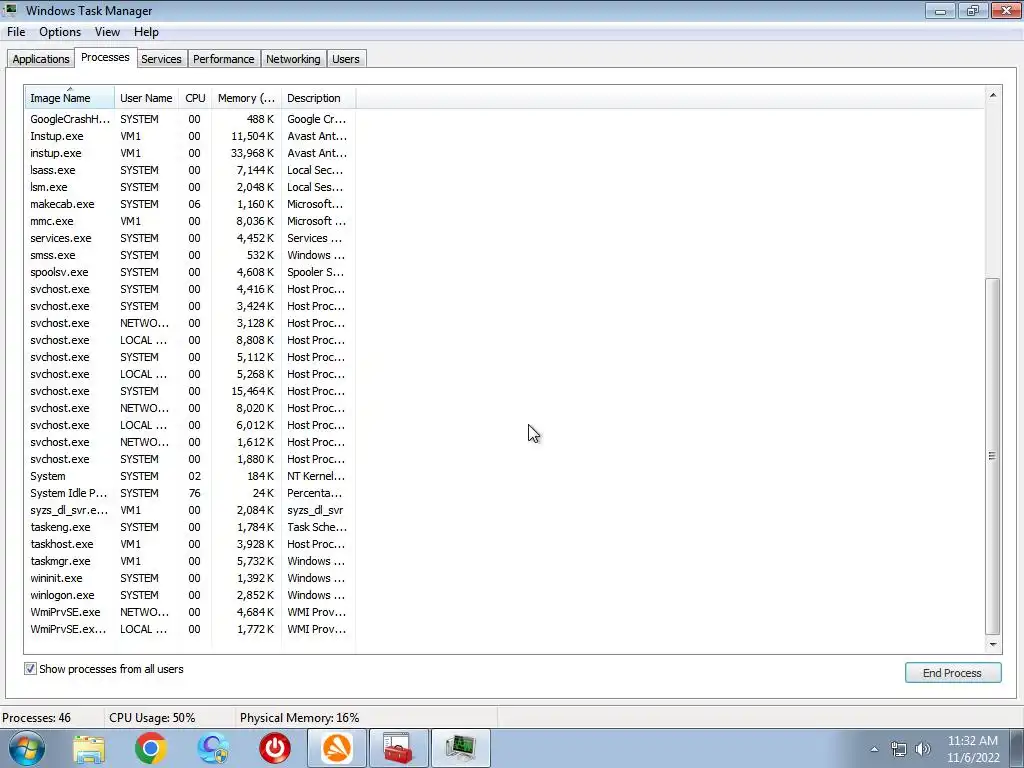Viewport: 1024px width, 768px height.
Task: Show hidden system tray icons arrow
Action: click(x=874, y=749)
